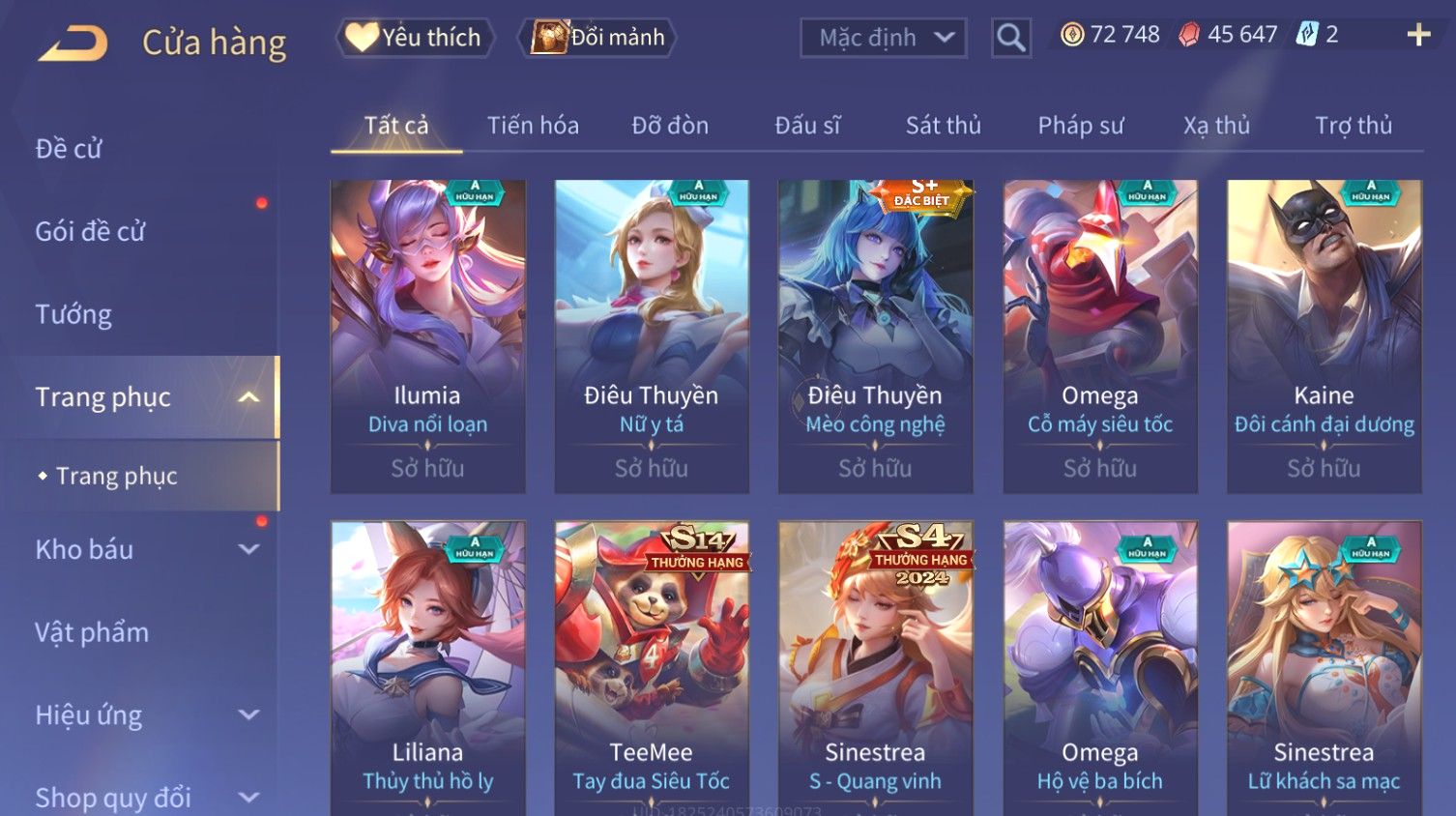Click the chest icon in Đổi mảnh

pyautogui.click(x=549, y=37)
